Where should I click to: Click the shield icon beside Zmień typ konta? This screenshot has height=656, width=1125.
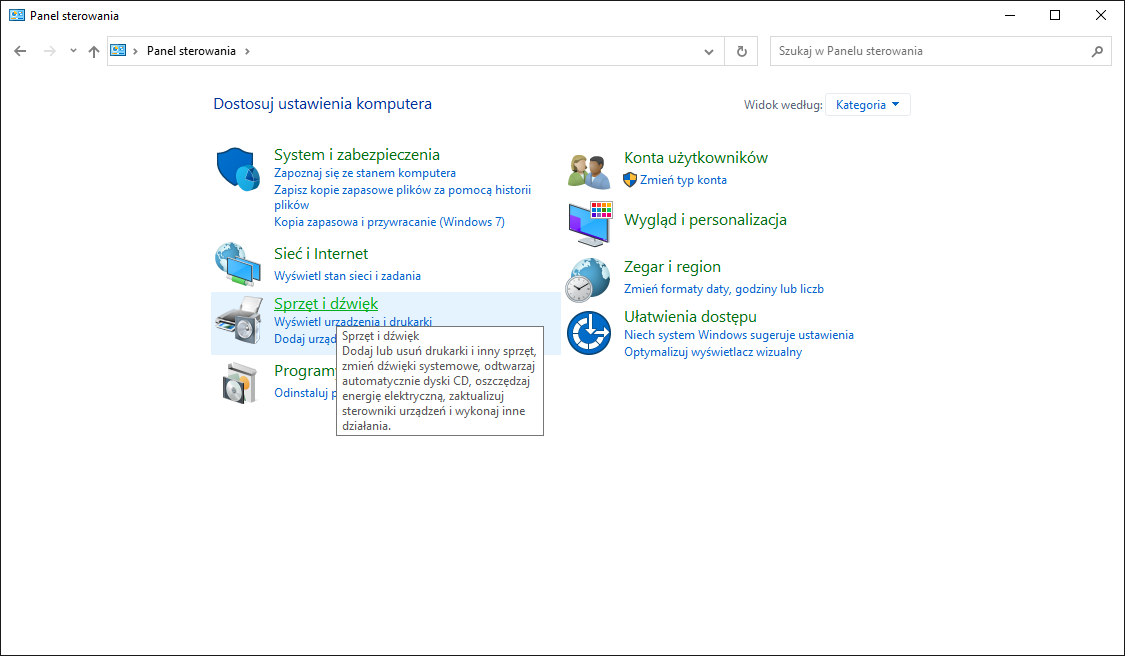coord(630,179)
